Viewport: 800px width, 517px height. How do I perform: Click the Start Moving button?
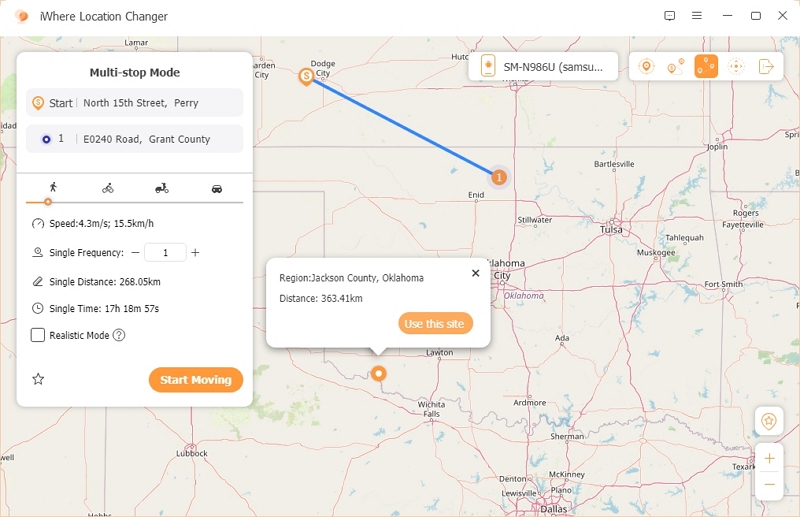tap(196, 380)
